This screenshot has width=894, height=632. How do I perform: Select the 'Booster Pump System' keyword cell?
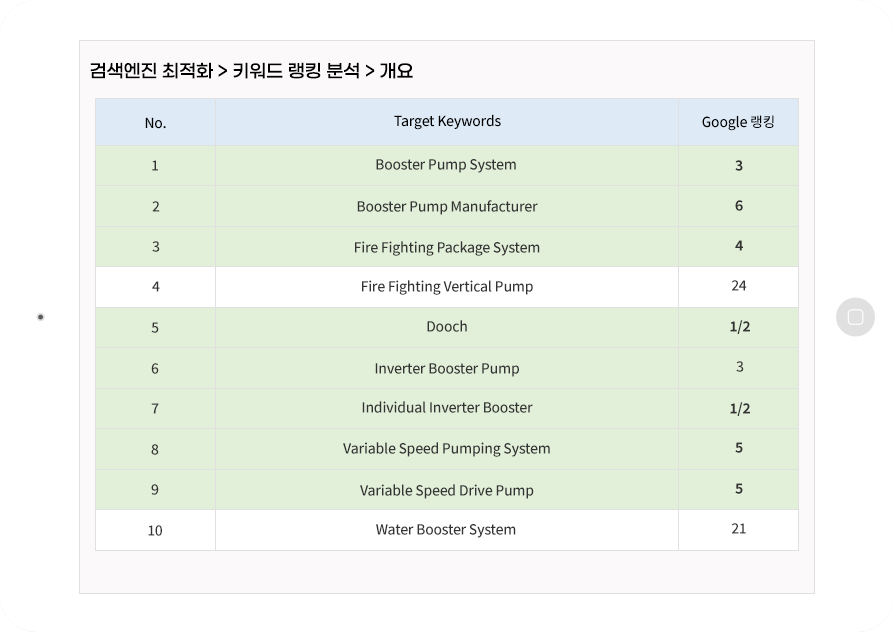click(447, 165)
